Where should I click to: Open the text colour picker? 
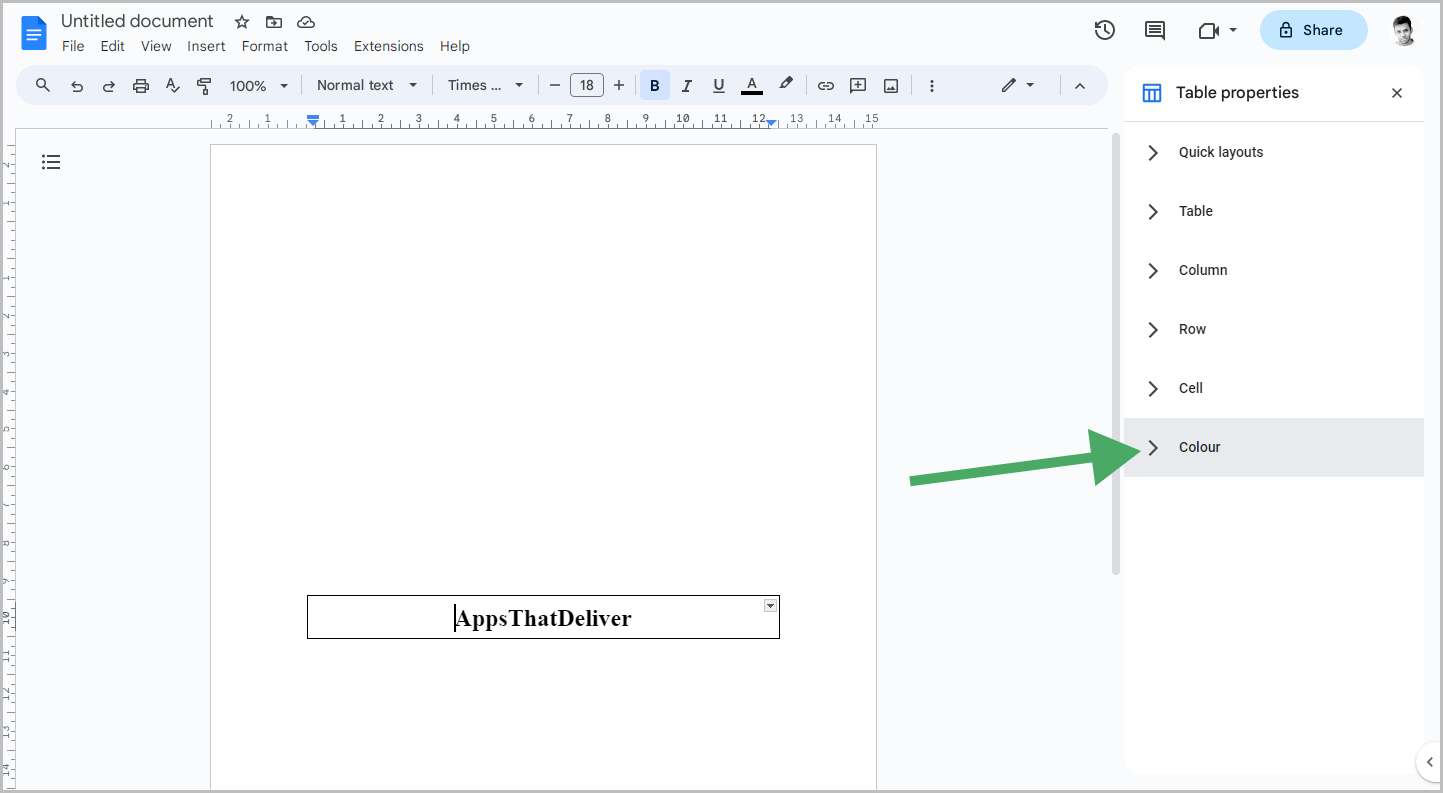[x=751, y=85]
